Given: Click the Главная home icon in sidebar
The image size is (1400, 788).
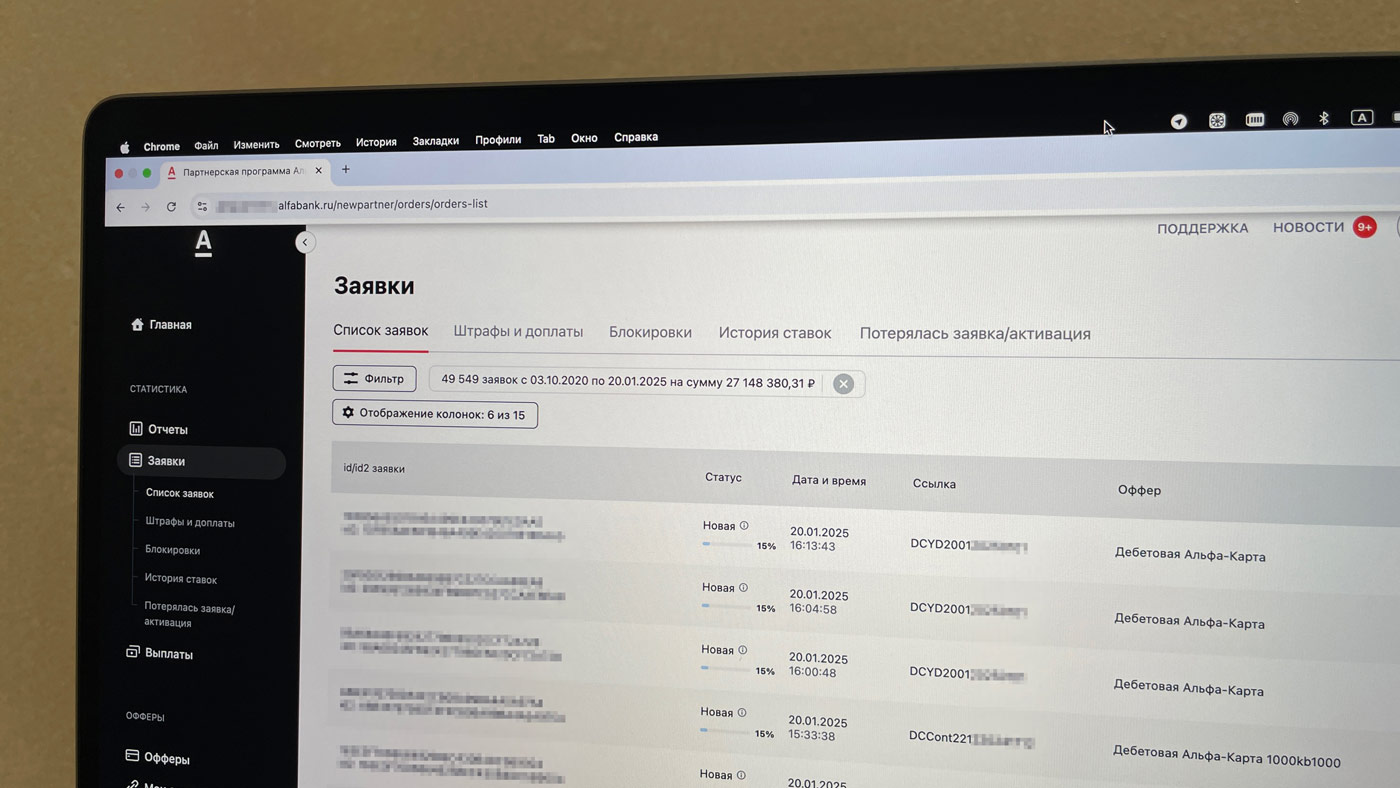Looking at the screenshot, I should pyautogui.click(x=138, y=324).
